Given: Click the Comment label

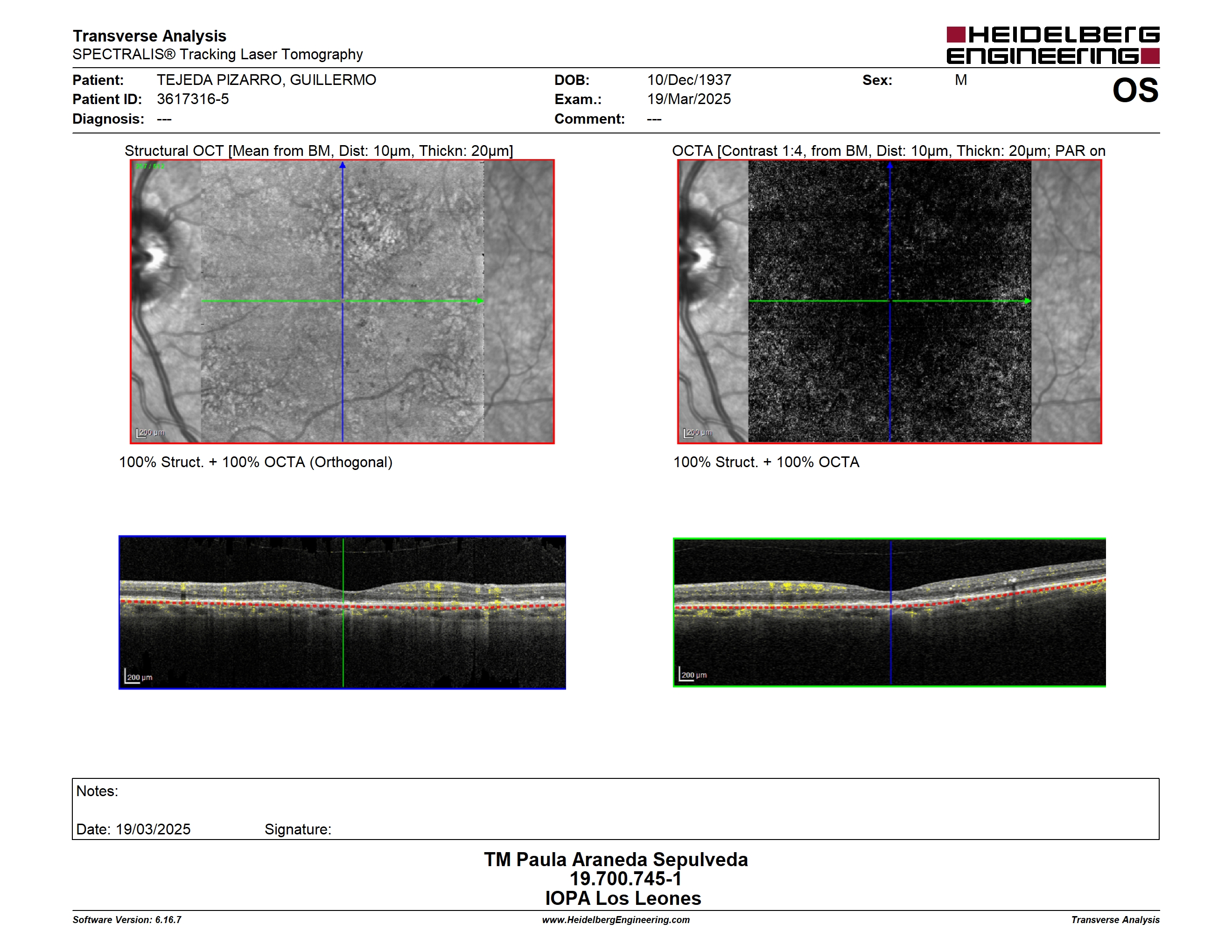Looking at the screenshot, I should pos(589,119).
